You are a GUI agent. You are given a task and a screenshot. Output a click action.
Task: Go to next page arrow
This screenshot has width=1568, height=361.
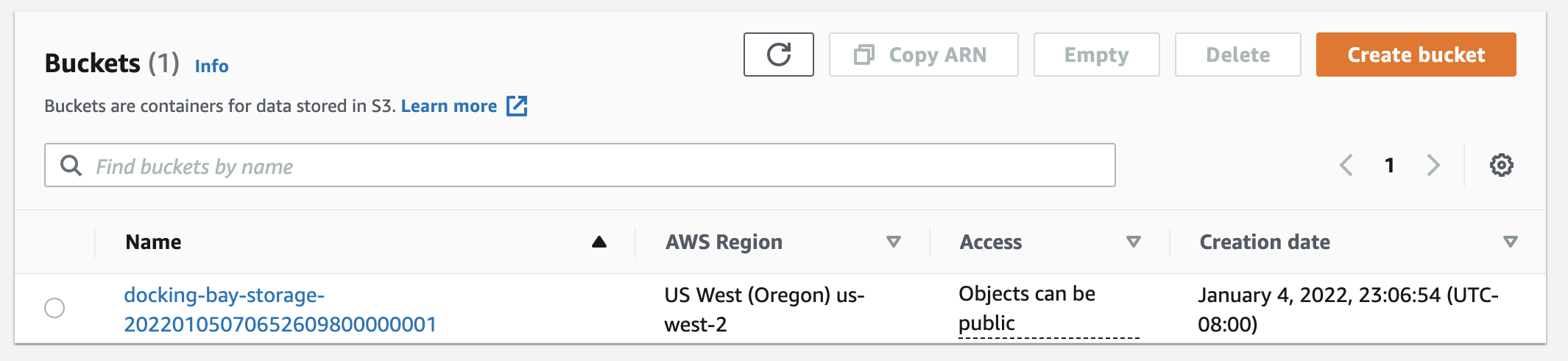click(x=1433, y=165)
